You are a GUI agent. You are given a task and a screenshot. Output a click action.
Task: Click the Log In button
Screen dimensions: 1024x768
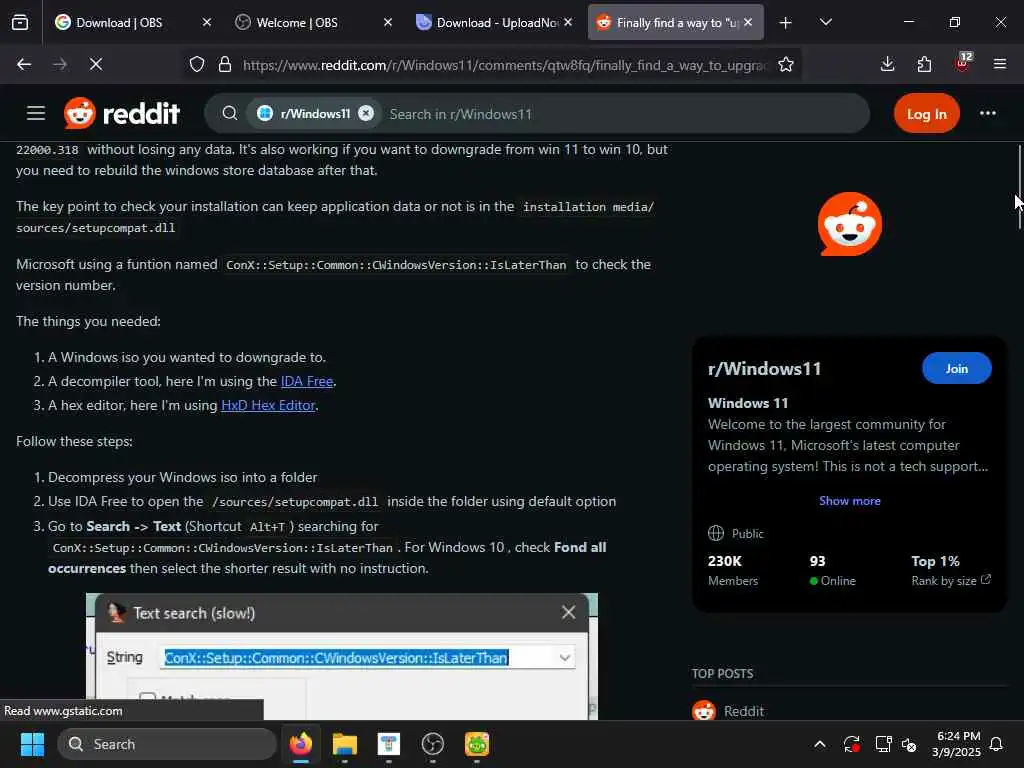click(x=926, y=114)
